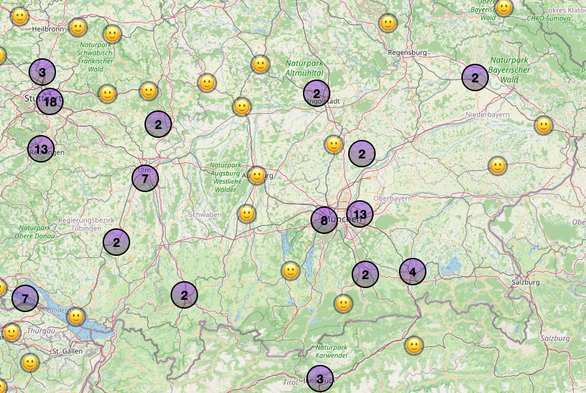The height and width of the screenshot is (393, 586).
Task: Click the Naturpark Altmühltal label
Action: pyautogui.click(x=304, y=68)
